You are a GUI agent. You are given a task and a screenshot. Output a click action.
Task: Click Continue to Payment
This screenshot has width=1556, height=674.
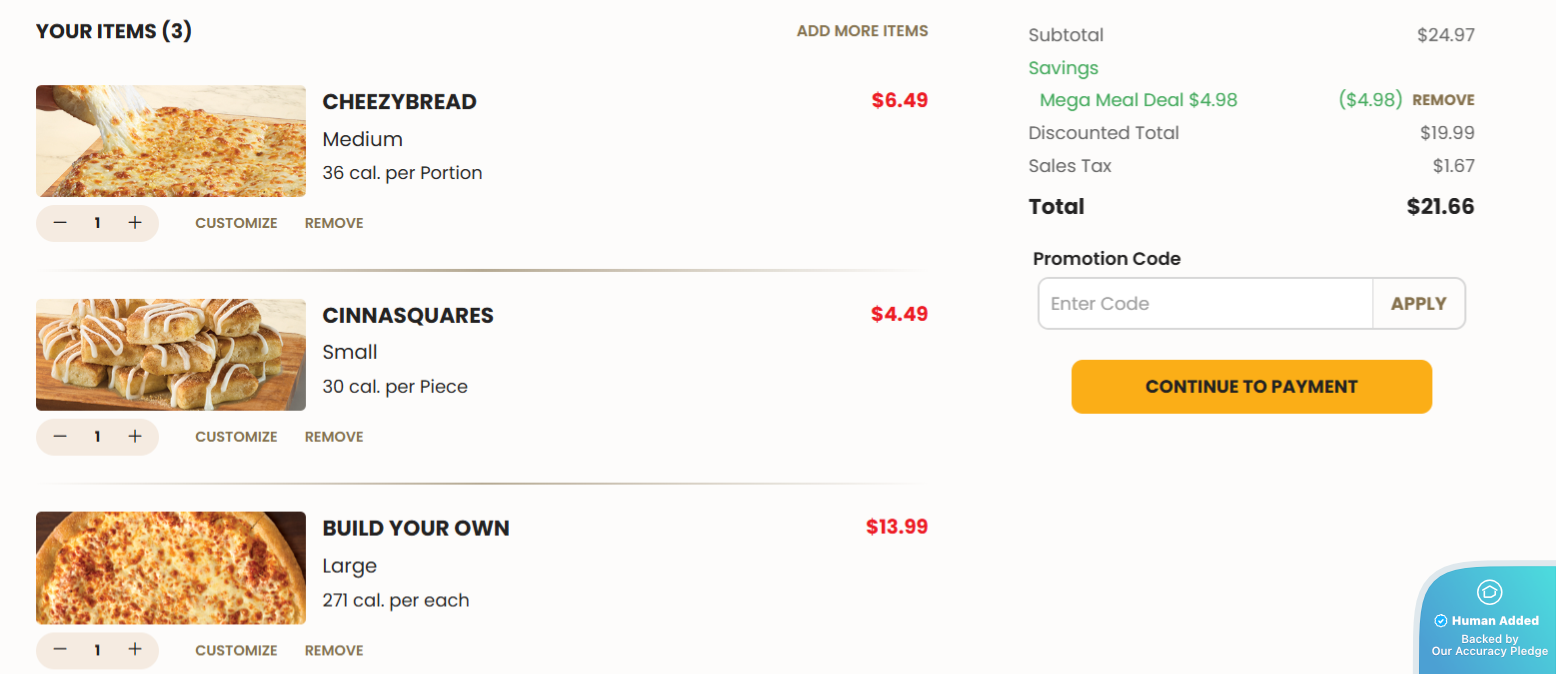tap(1251, 387)
